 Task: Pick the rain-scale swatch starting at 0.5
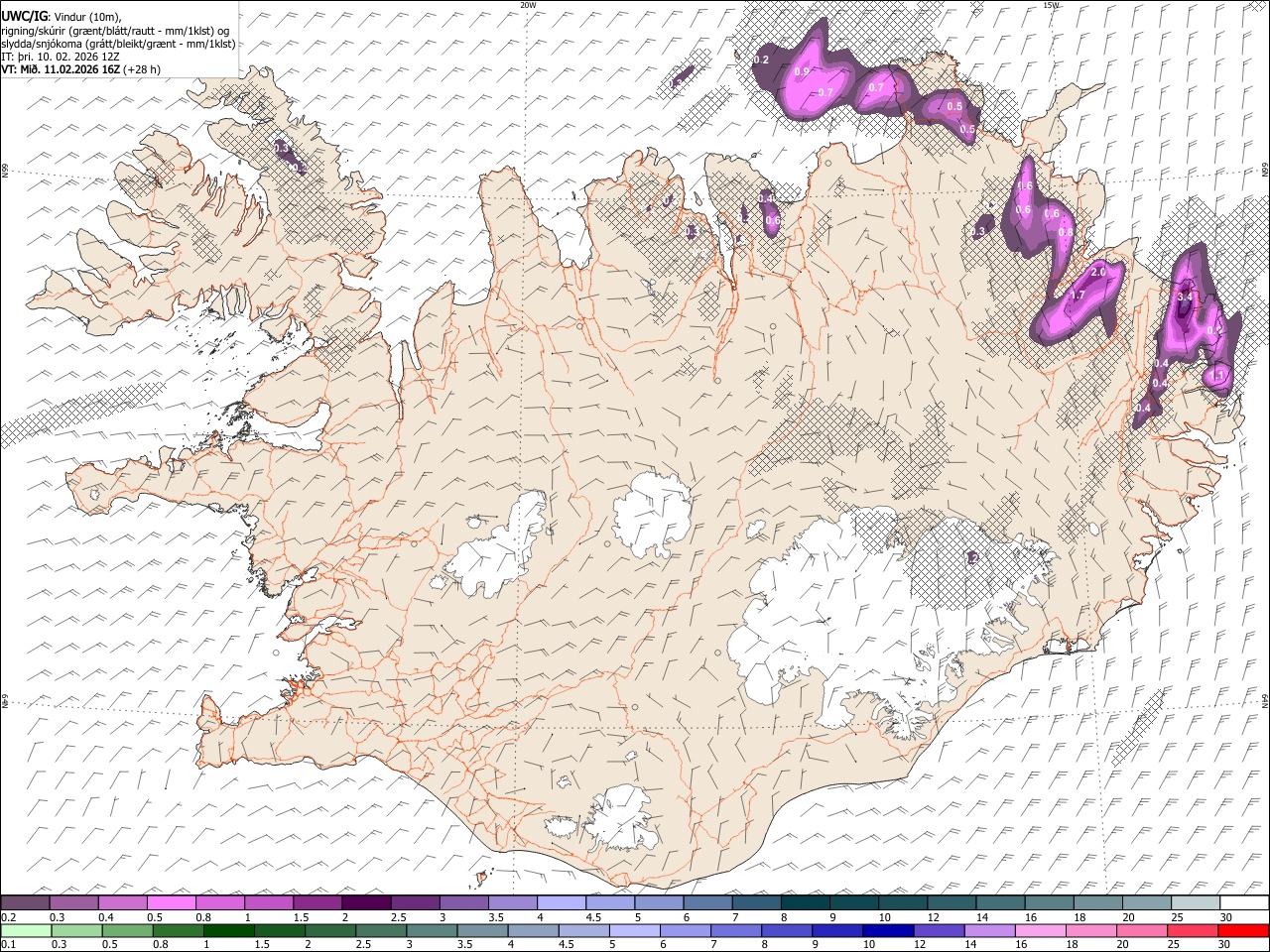tap(127, 930)
